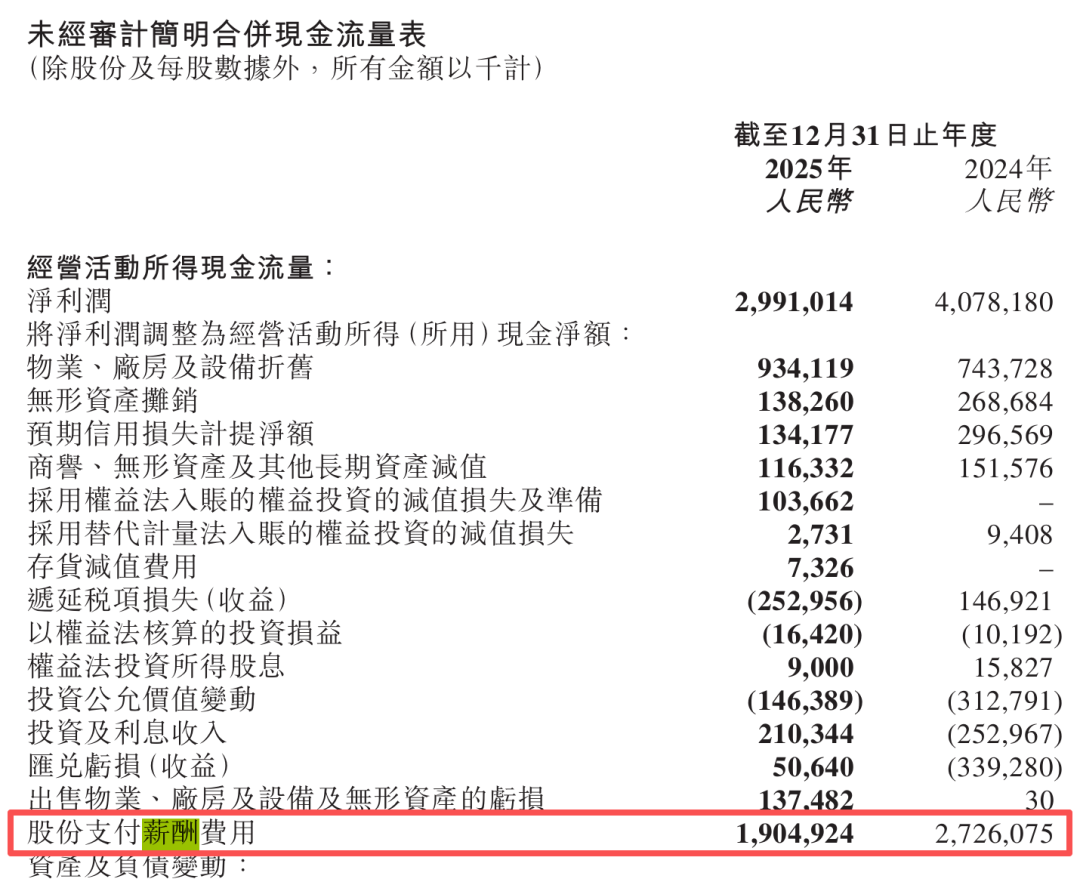
Task: Select the value 7,326
Action: click(x=821, y=568)
